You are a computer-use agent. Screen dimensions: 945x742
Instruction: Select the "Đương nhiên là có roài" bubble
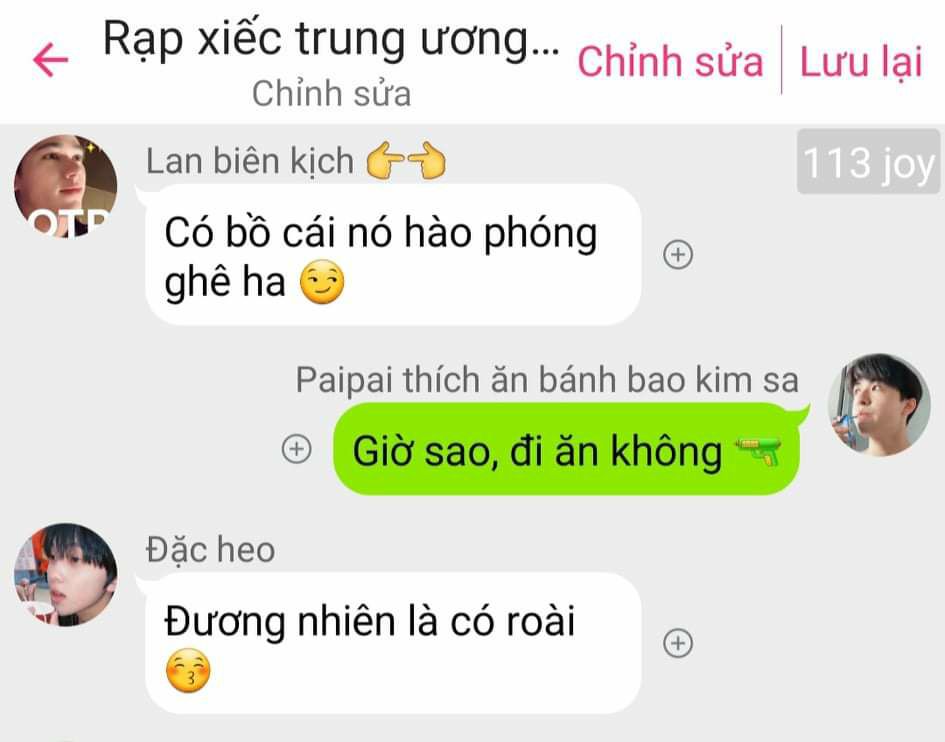[393, 643]
